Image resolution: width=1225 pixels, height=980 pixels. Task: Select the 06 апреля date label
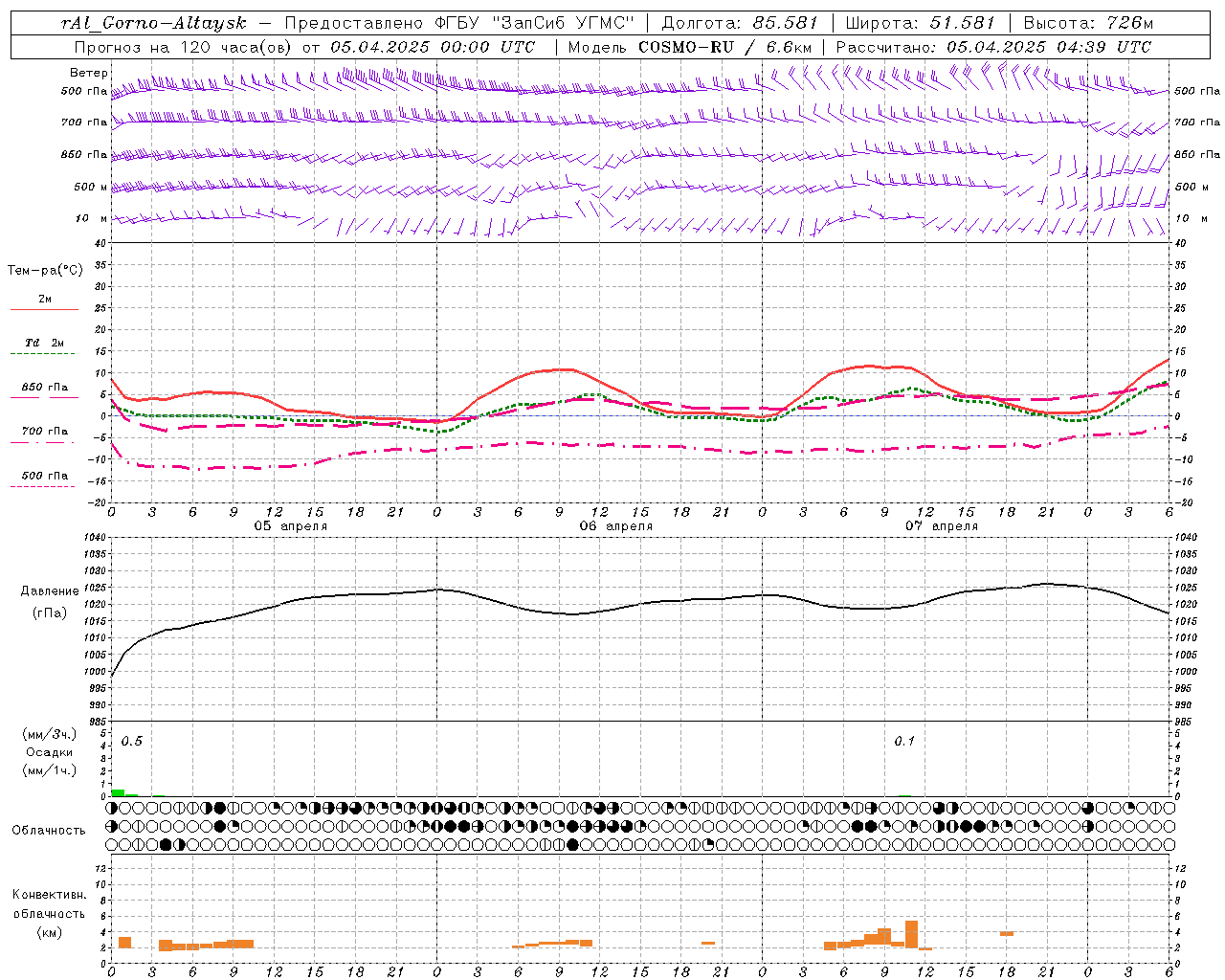[615, 526]
